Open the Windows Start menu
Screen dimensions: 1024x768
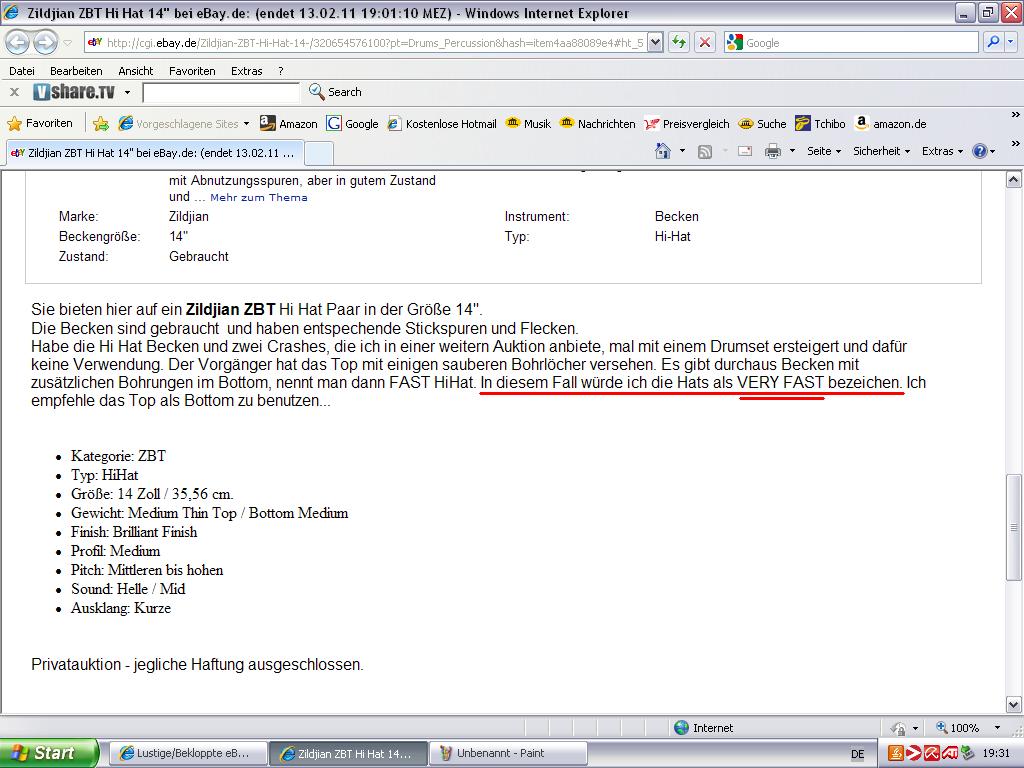click(x=49, y=753)
